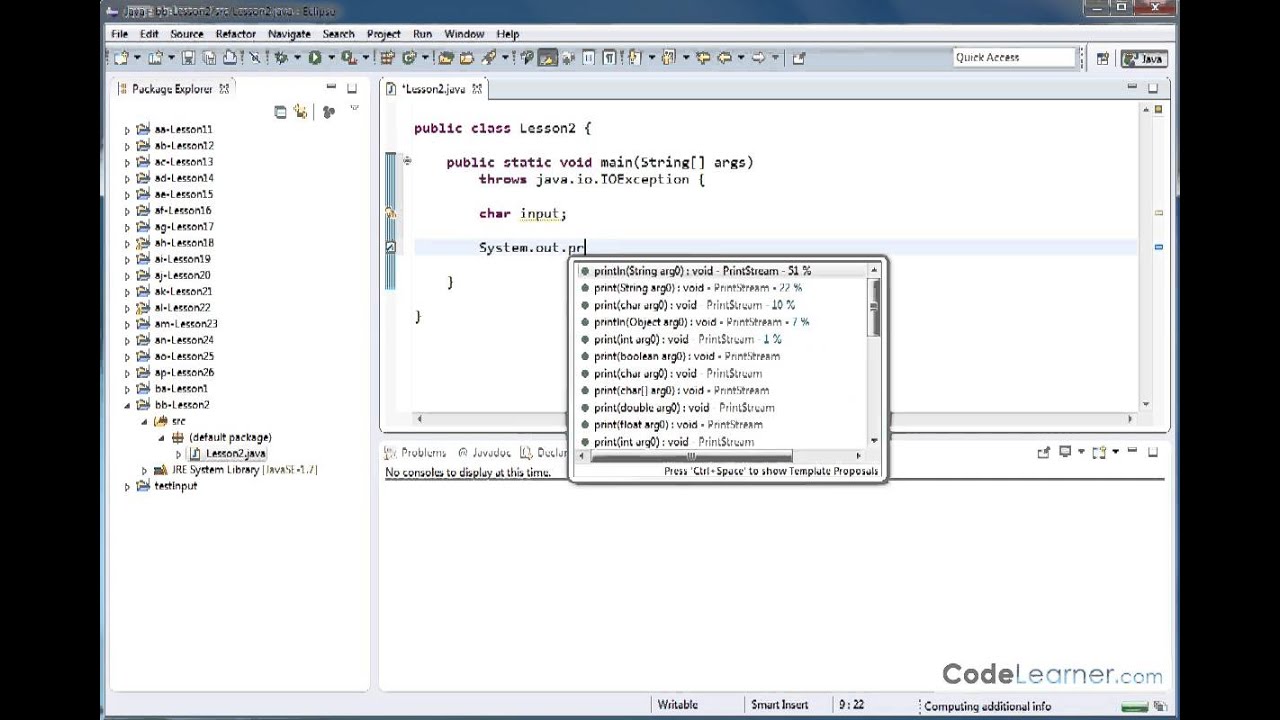Click Last Edit Location icon
The image size is (1280, 720).
(x=703, y=58)
